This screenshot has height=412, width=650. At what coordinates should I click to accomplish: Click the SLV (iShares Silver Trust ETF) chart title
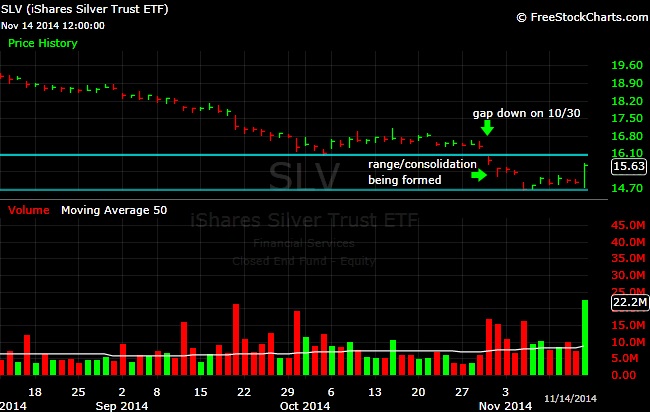click(85, 9)
